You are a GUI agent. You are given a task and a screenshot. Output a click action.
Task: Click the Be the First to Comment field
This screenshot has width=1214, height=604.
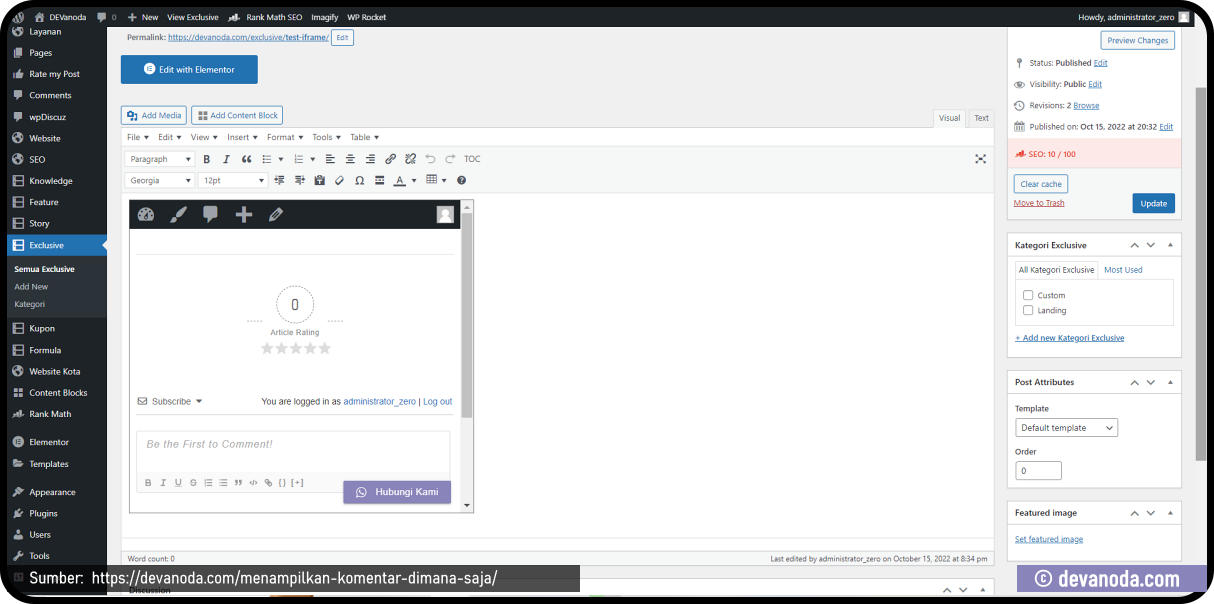coord(293,451)
